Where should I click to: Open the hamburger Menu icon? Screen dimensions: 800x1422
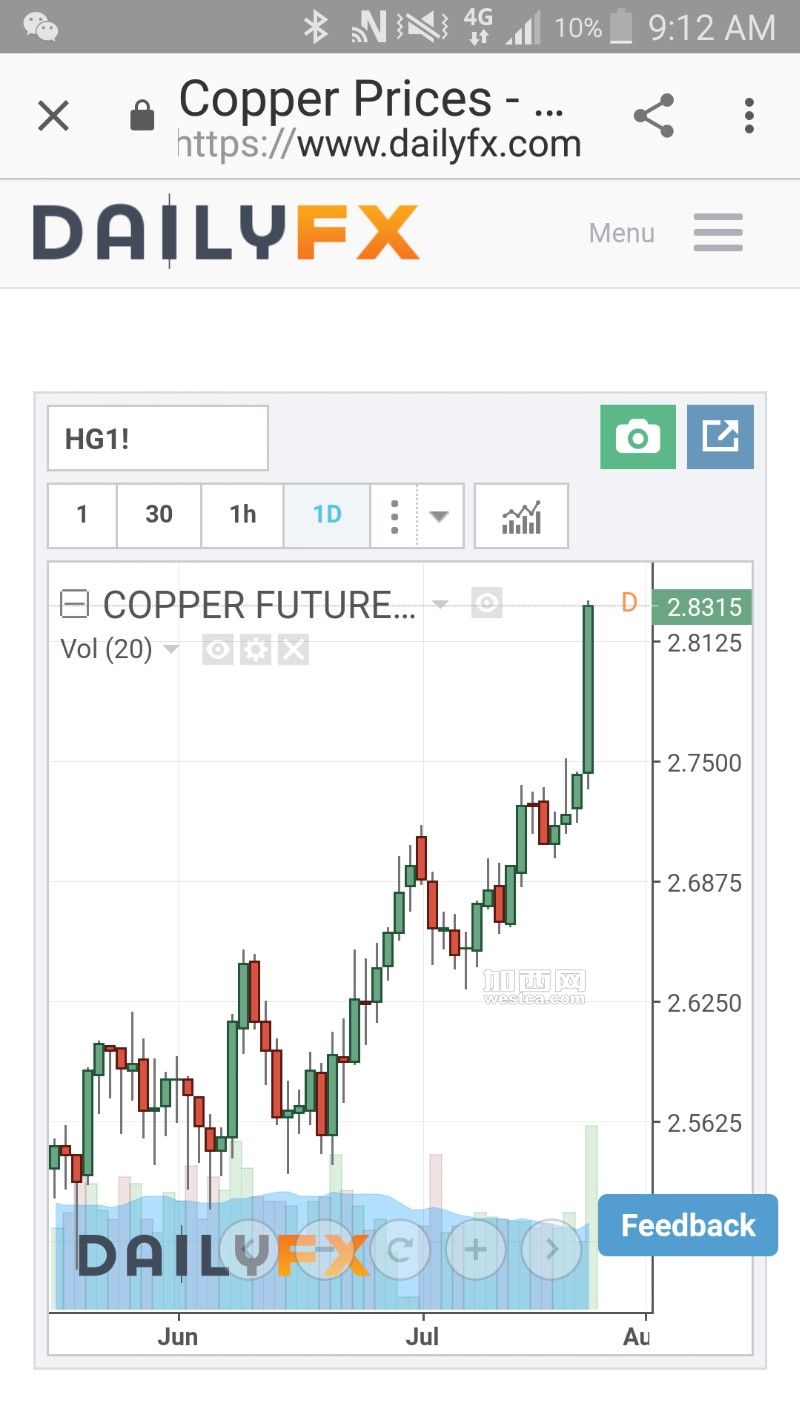point(718,233)
